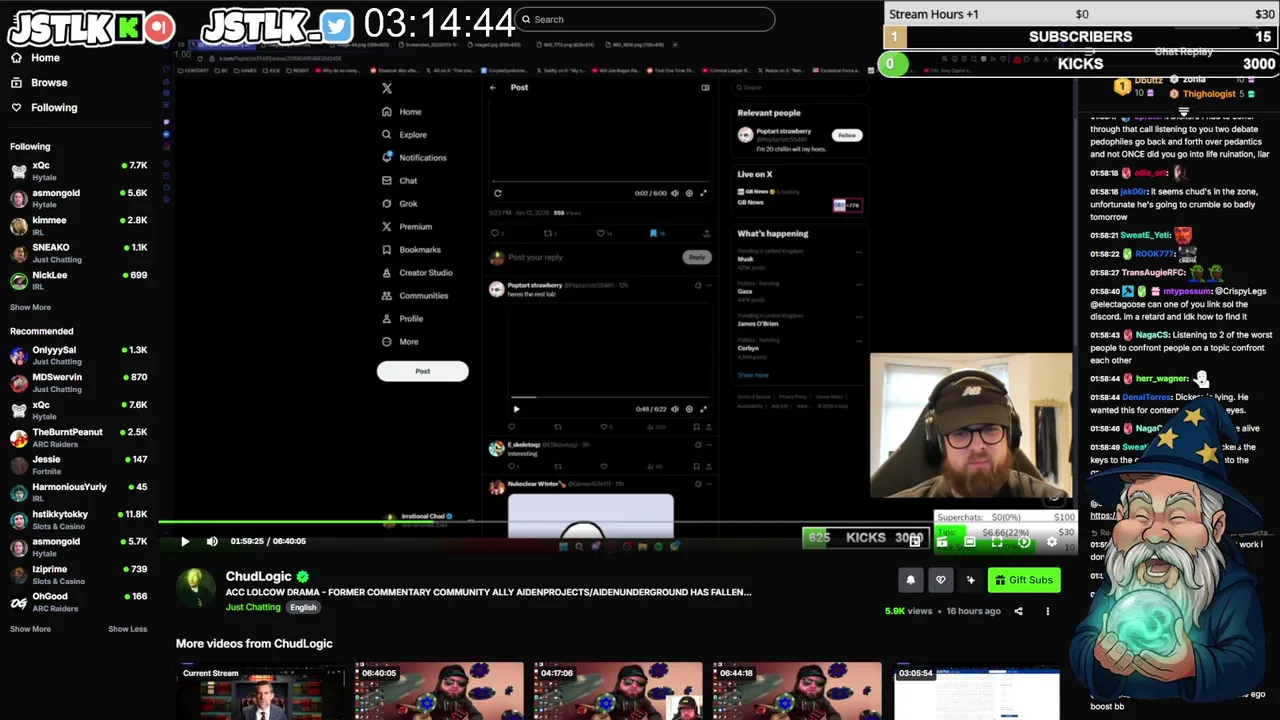Screen dimensions: 1280x720
Task: Click the white Post button in the X sidebar
Action: coord(422,371)
